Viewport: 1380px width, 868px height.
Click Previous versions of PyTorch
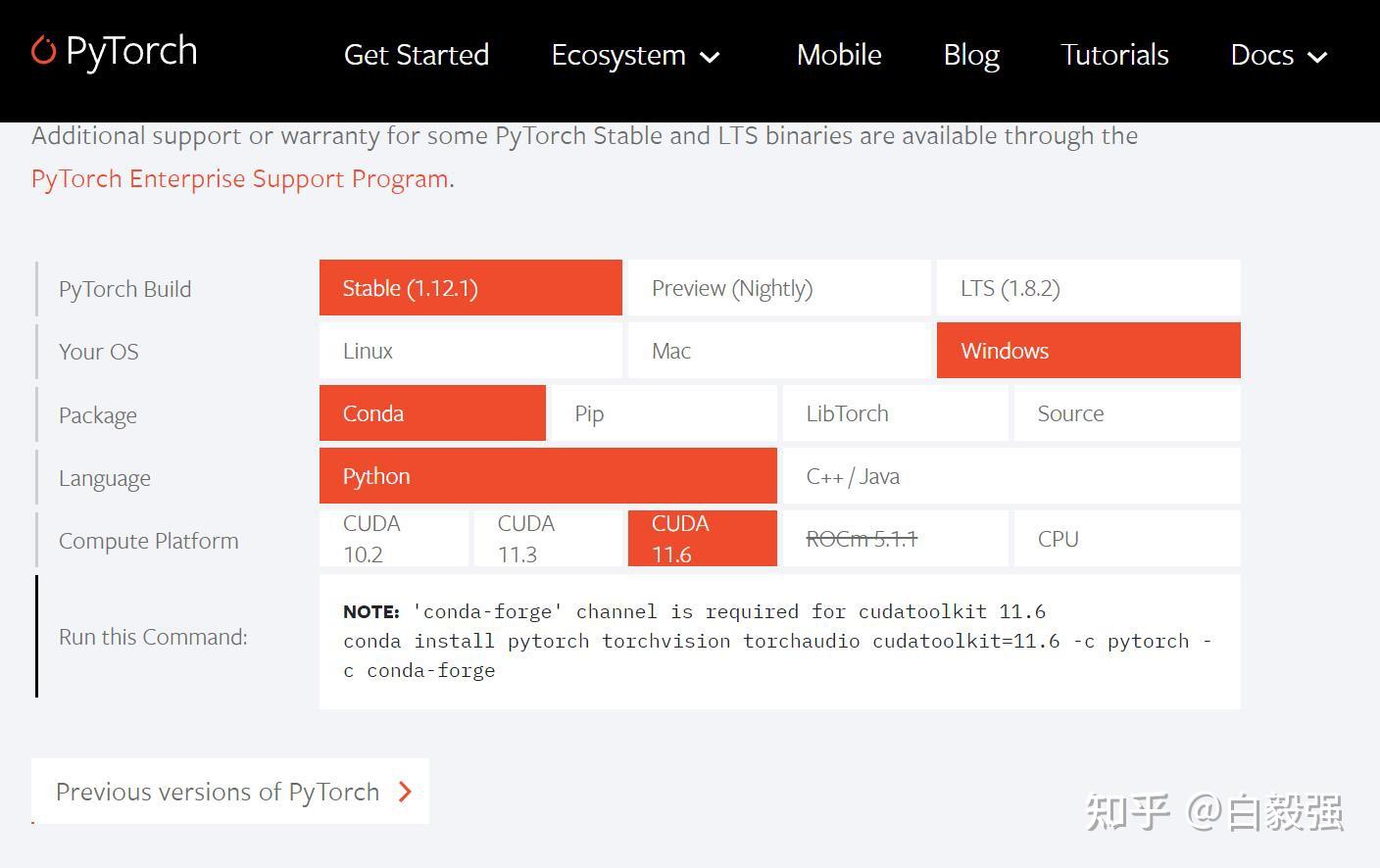pyautogui.click(x=218, y=792)
